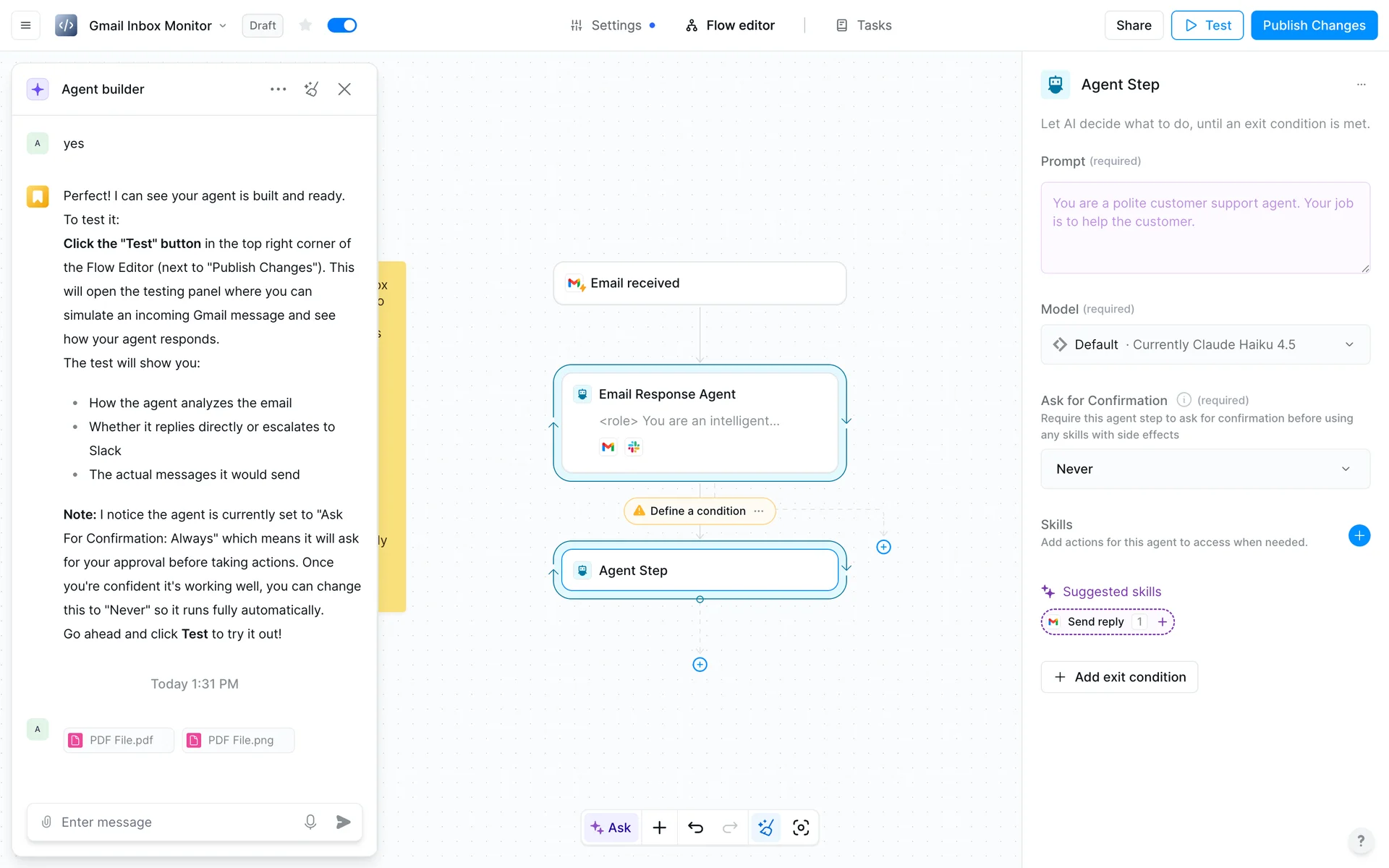Viewport: 1389px width, 868px height.
Task: Click the hamburger menu icon
Action: click(x=25, y=25)
